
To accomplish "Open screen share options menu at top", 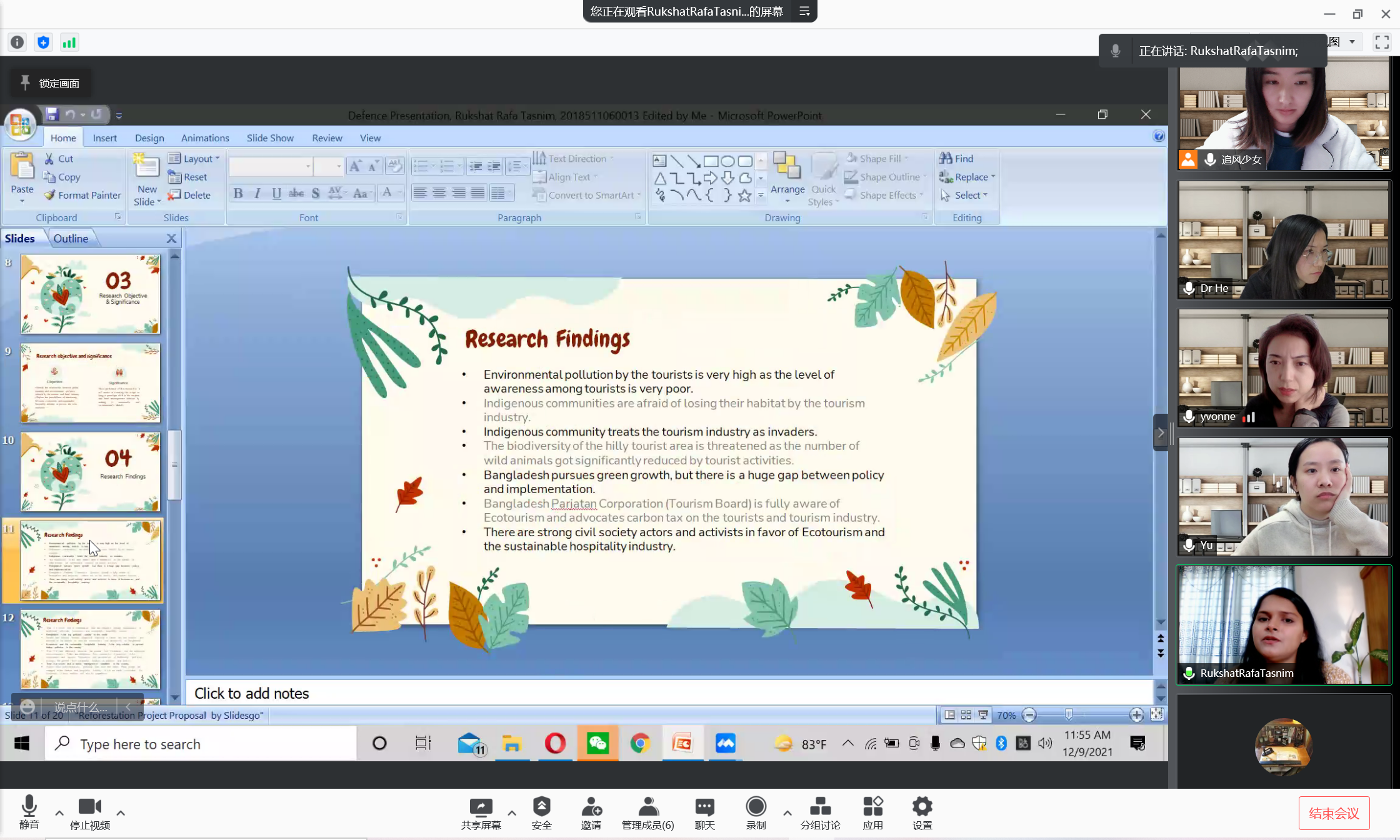I will 804,11.
